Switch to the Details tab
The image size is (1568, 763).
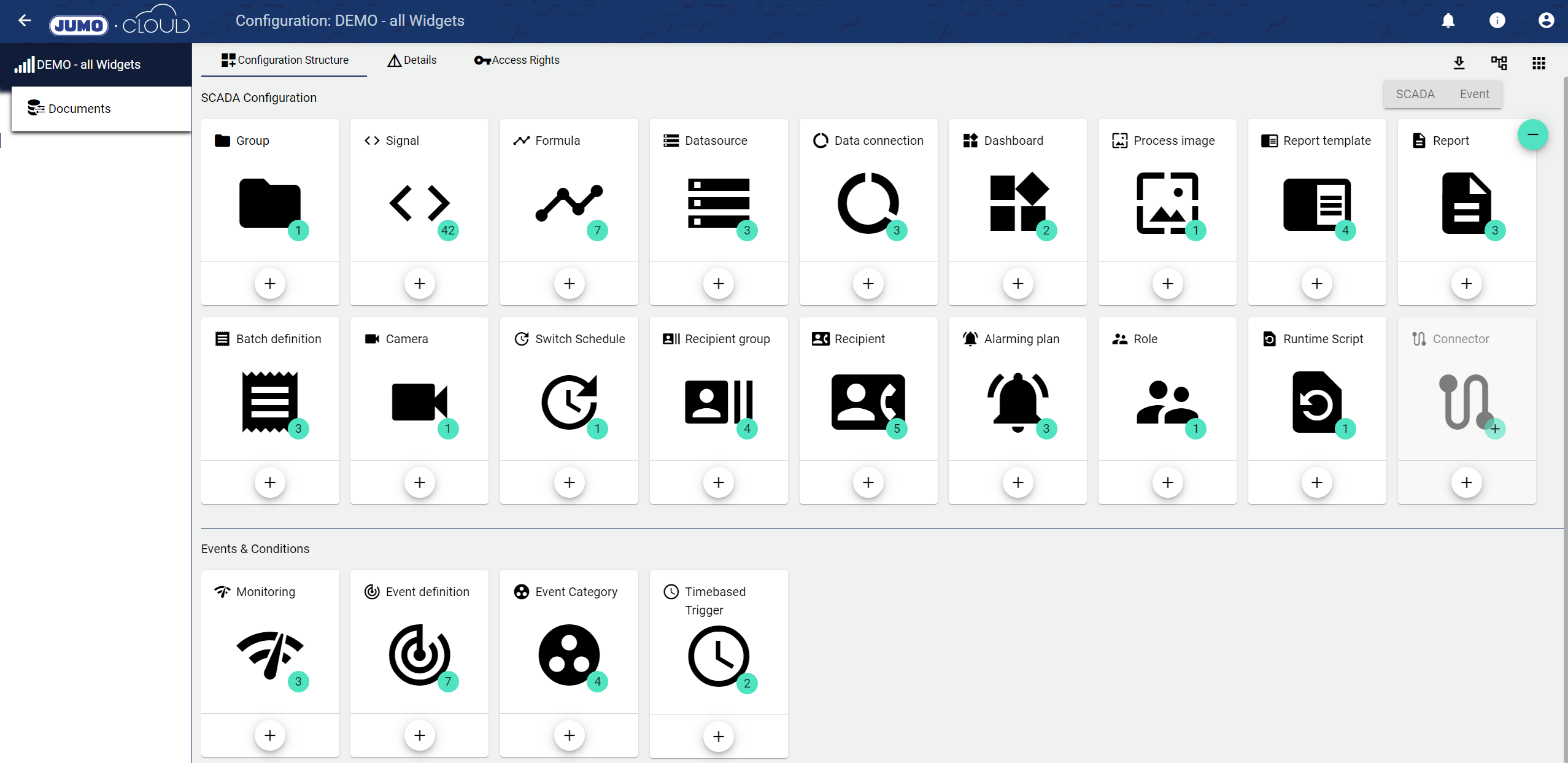412,60
